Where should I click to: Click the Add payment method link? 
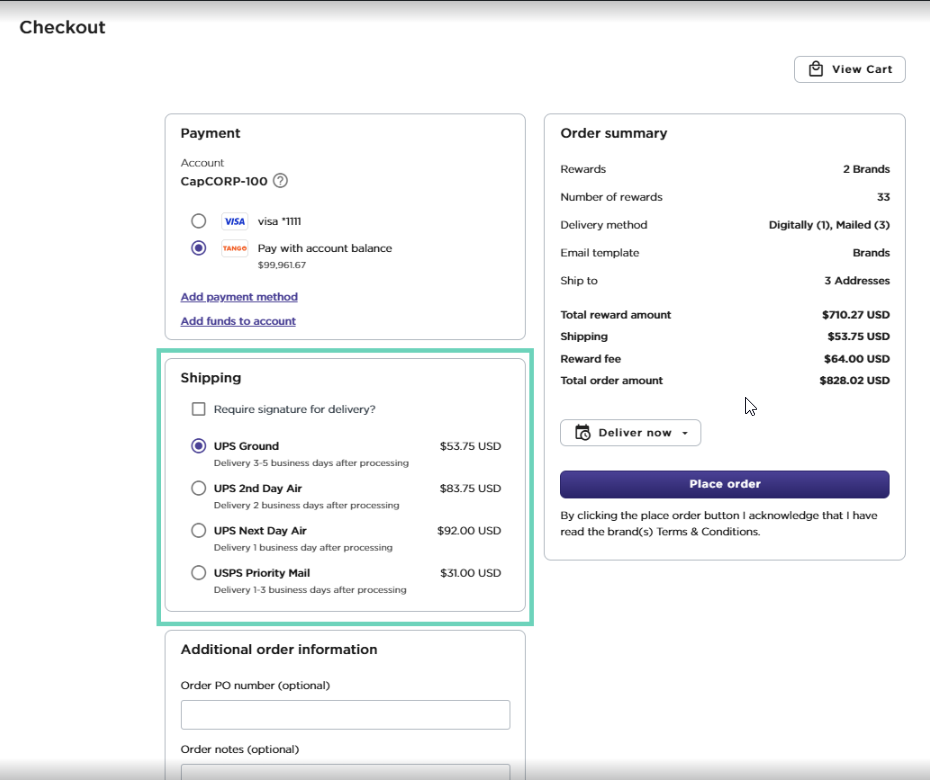click(x=239, y=297)
